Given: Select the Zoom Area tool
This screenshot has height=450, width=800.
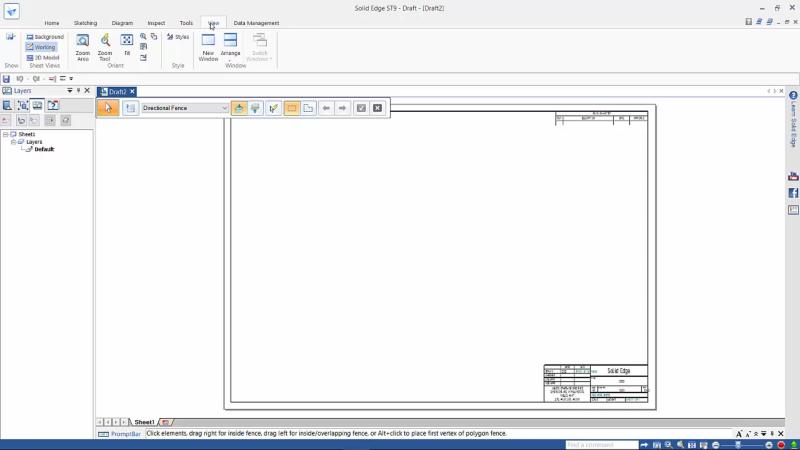Looking at the screenshot, I should (x=83, y=47).
